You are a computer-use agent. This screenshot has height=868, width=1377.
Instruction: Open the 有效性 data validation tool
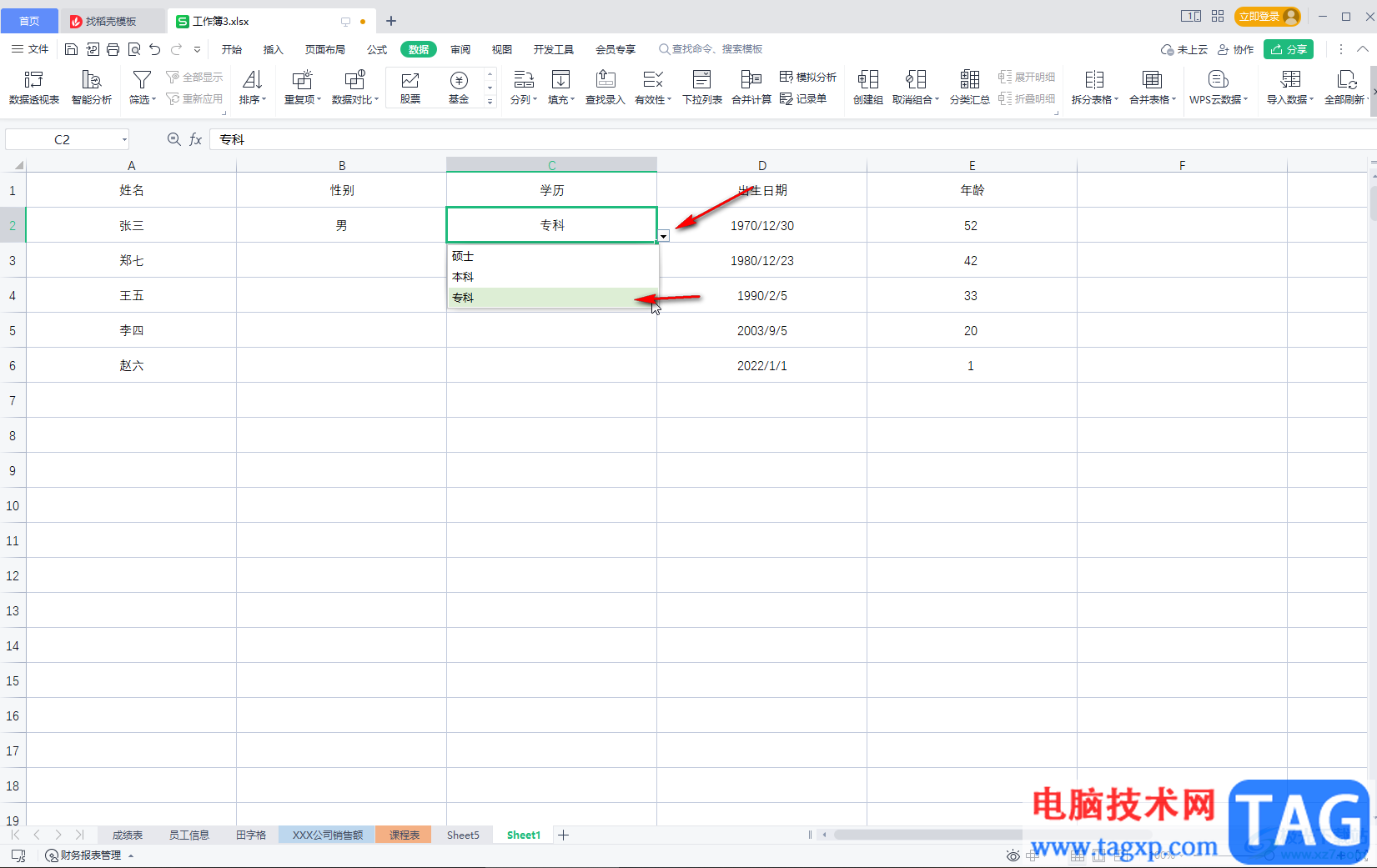tap(653, 88)
